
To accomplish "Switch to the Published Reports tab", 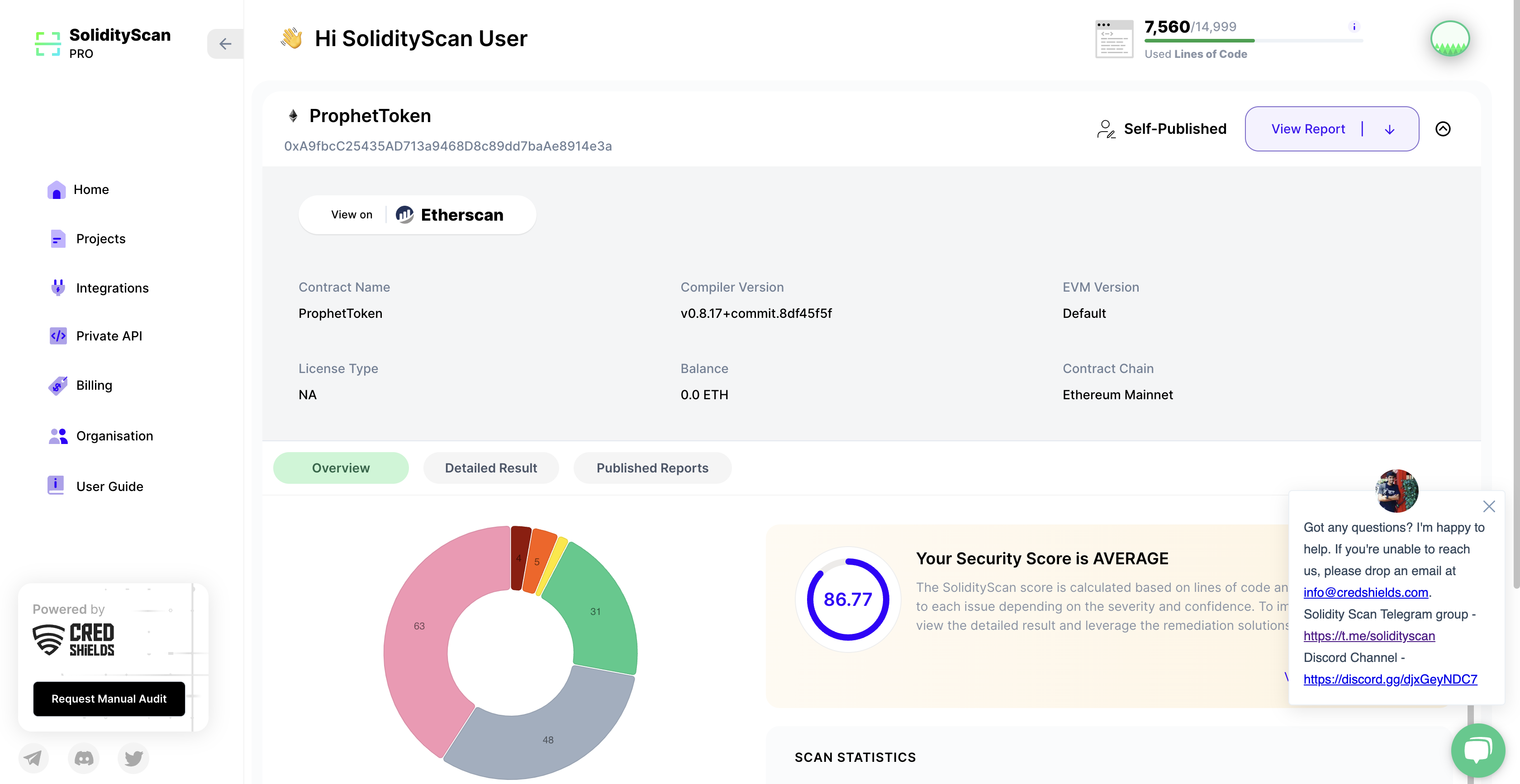I will click(651, 468).
